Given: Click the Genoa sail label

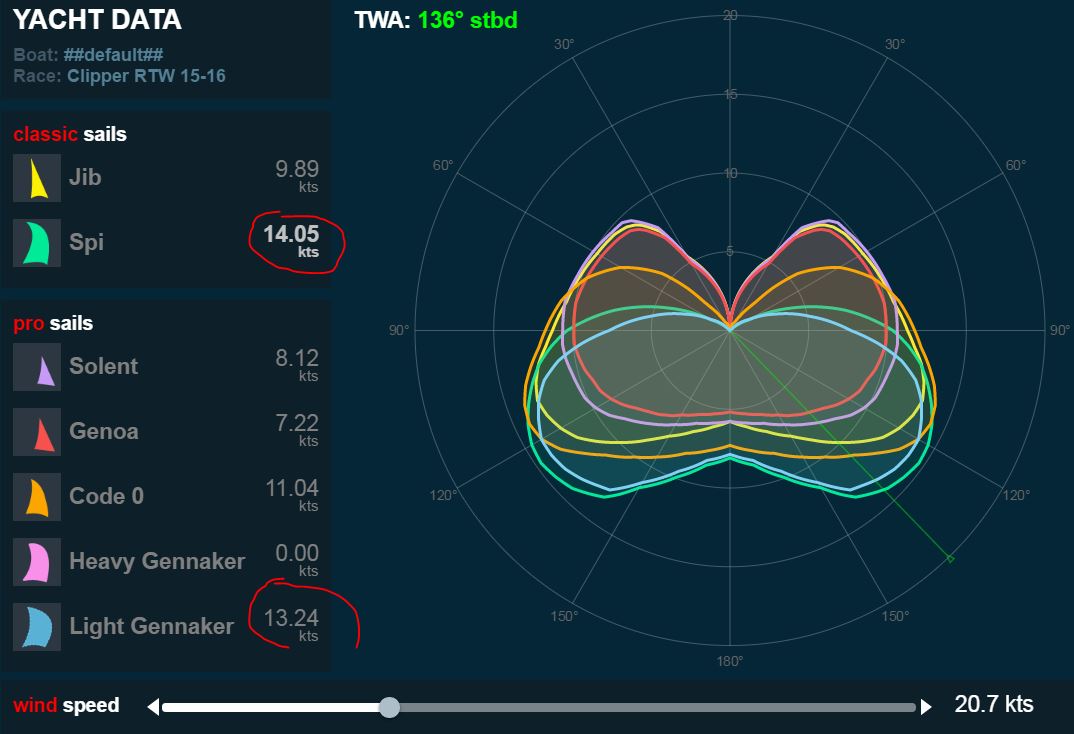Looking at the screenshot, I should [103, 431].
